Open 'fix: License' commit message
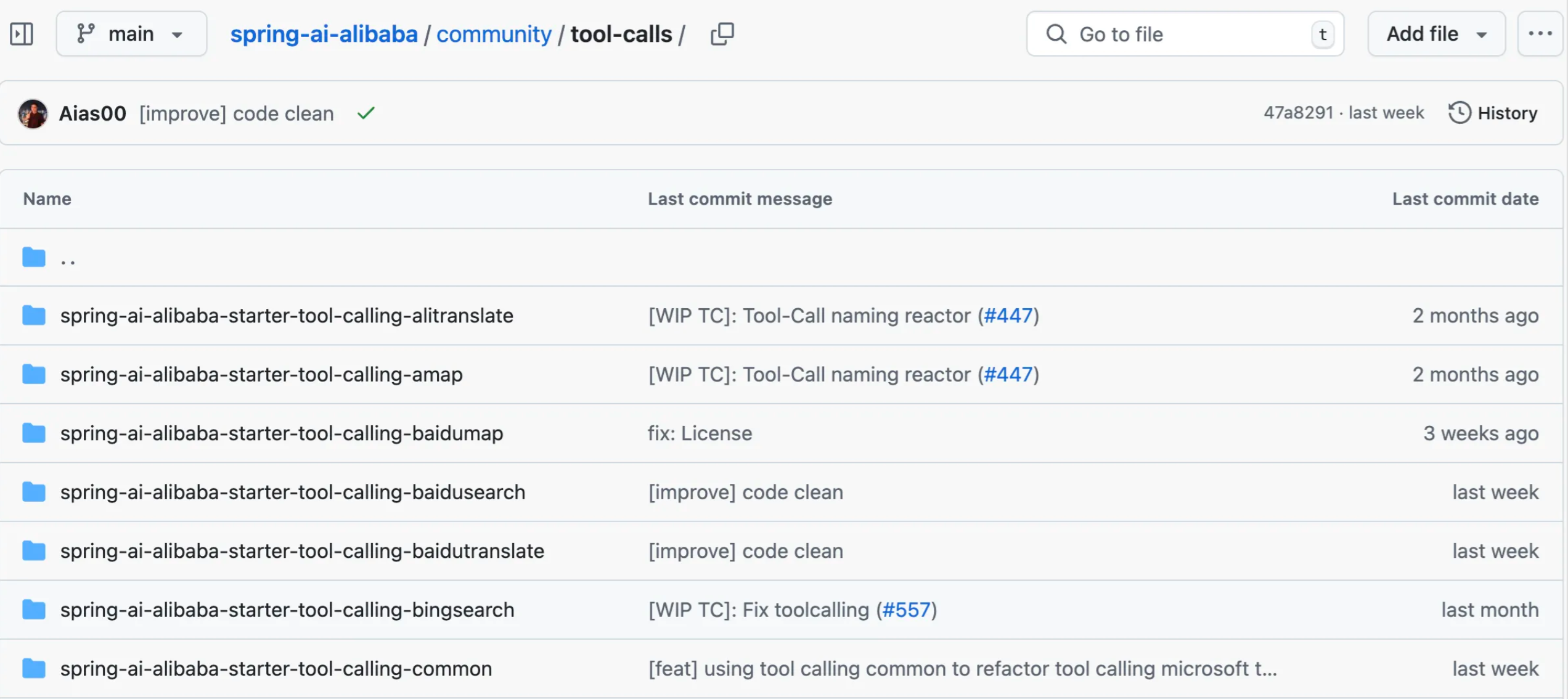The height and width of the screenshot is (699, 1568). point(700,433)
